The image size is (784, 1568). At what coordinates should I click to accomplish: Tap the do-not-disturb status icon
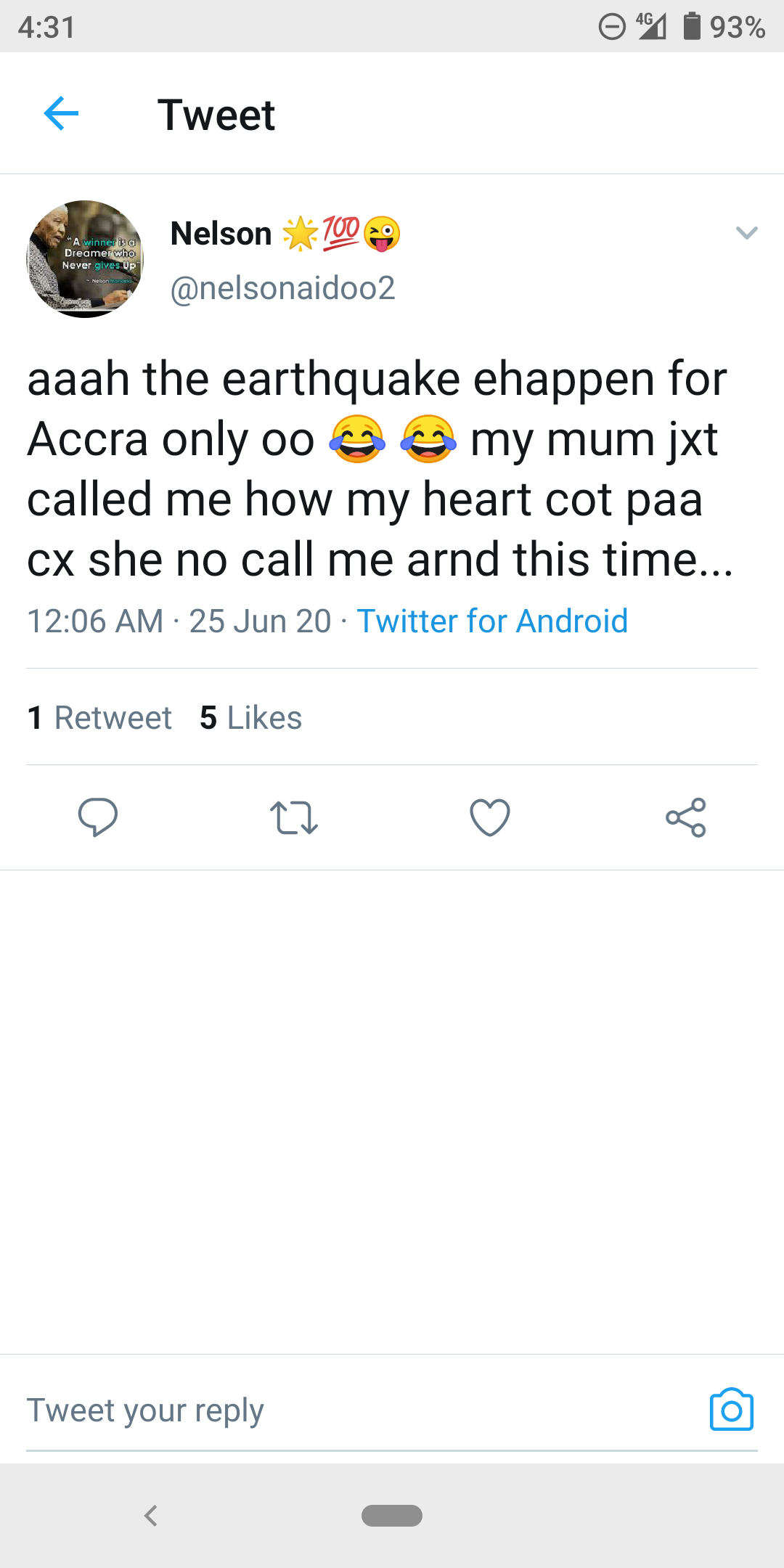pyautogui.click(x=612, y=27)
